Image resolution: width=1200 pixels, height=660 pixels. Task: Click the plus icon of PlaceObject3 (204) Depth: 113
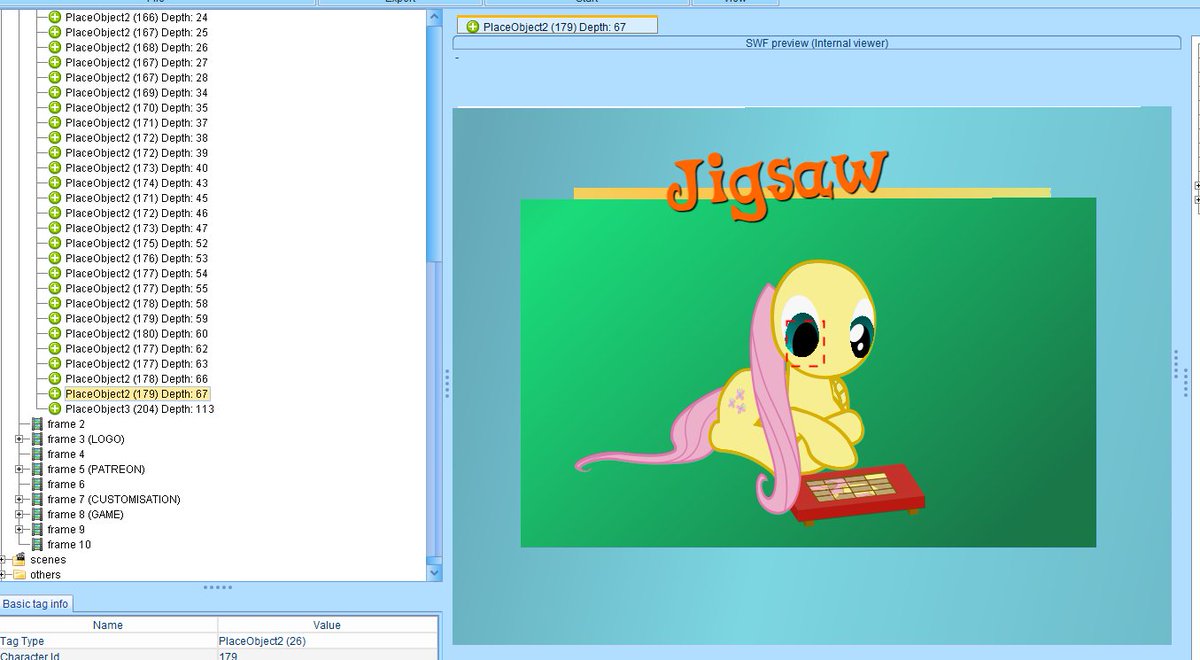55,408
